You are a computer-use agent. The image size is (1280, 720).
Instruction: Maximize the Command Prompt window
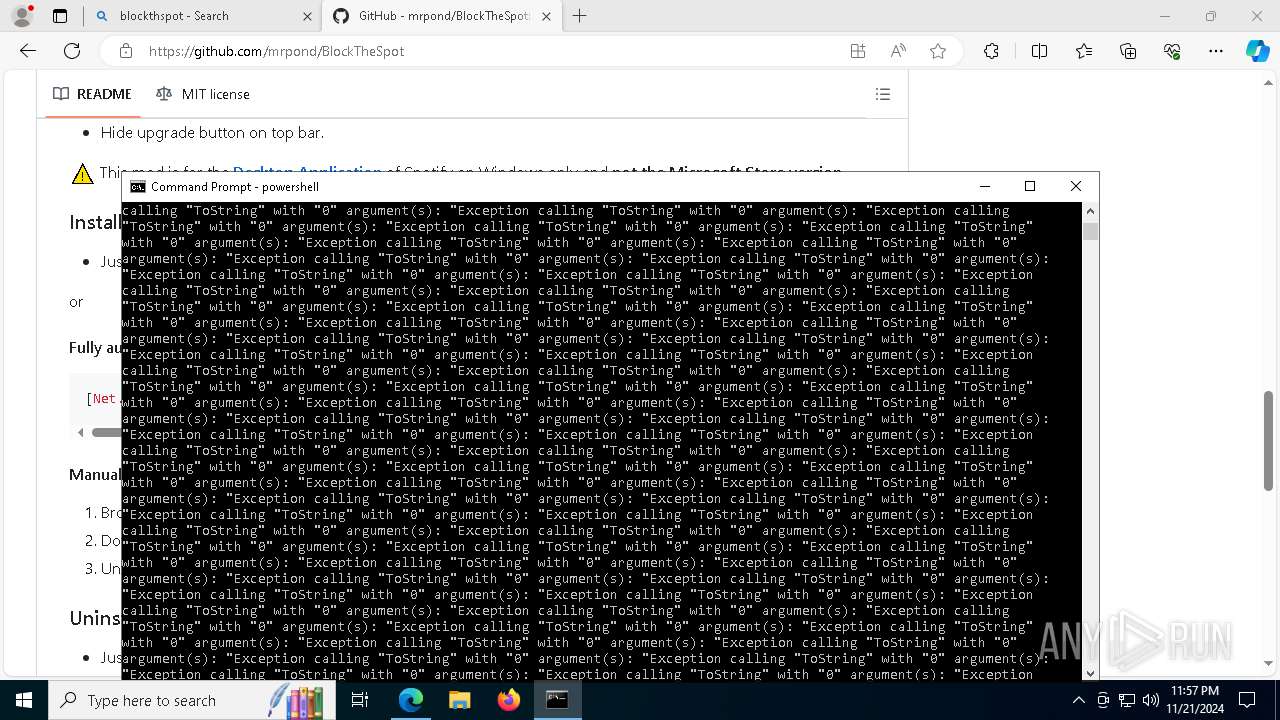pos(1030,186)
